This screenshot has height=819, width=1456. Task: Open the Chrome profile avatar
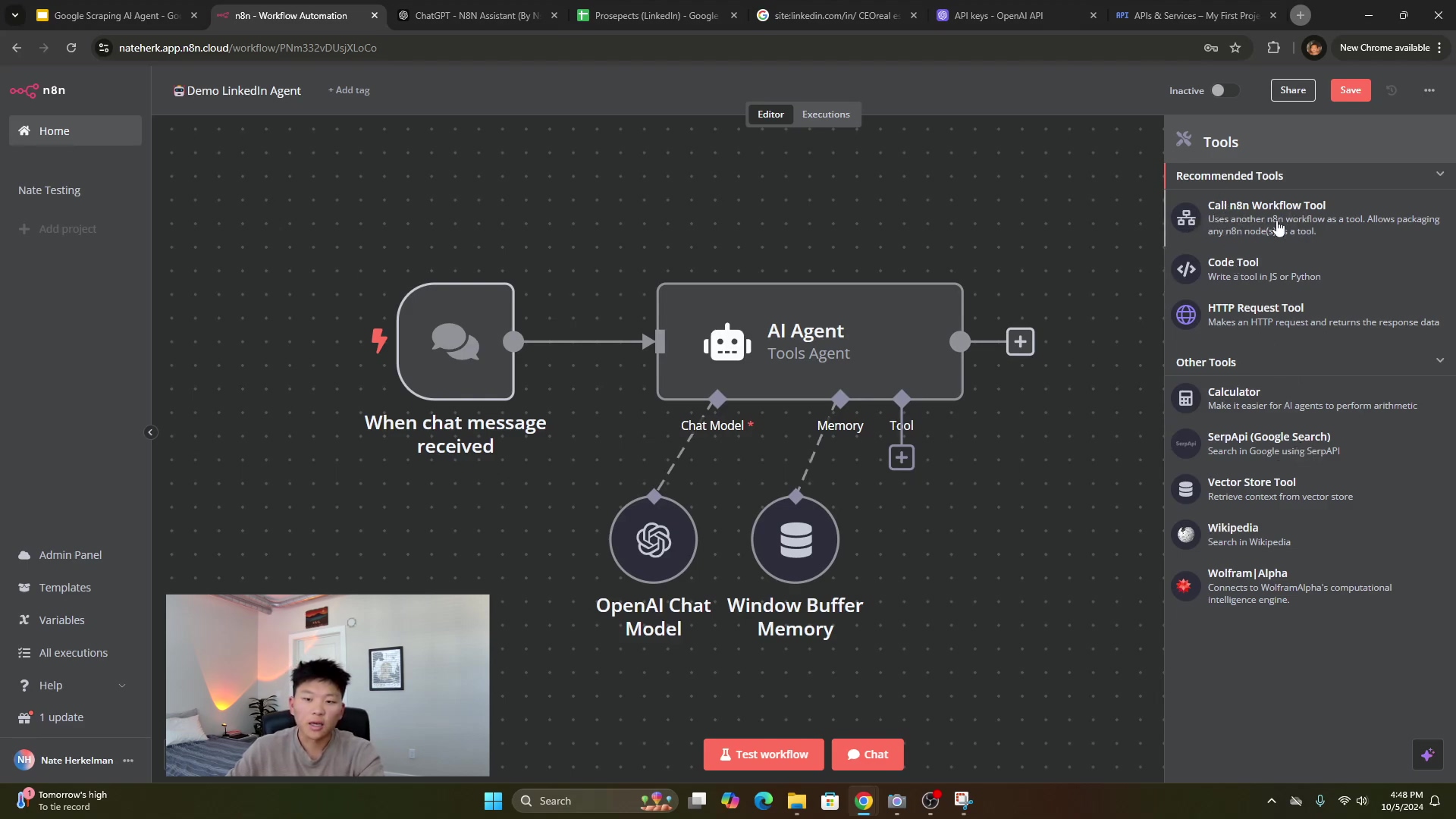(x=1313, y=48)
